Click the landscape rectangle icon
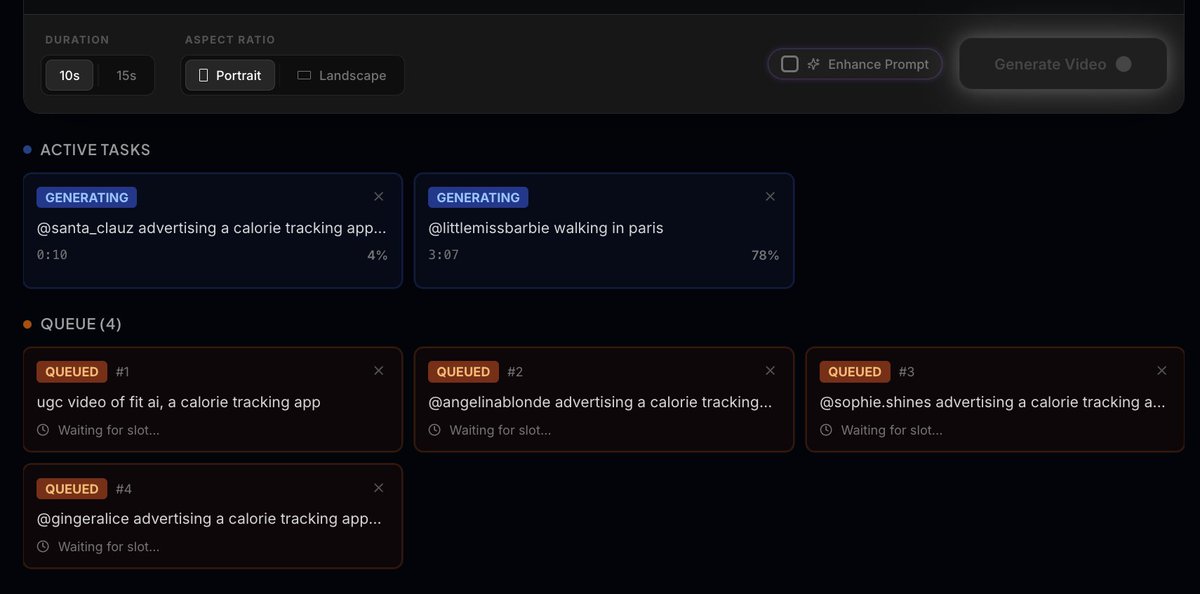The height and width of the screenshot is (594, 1200). click(304, 75)
